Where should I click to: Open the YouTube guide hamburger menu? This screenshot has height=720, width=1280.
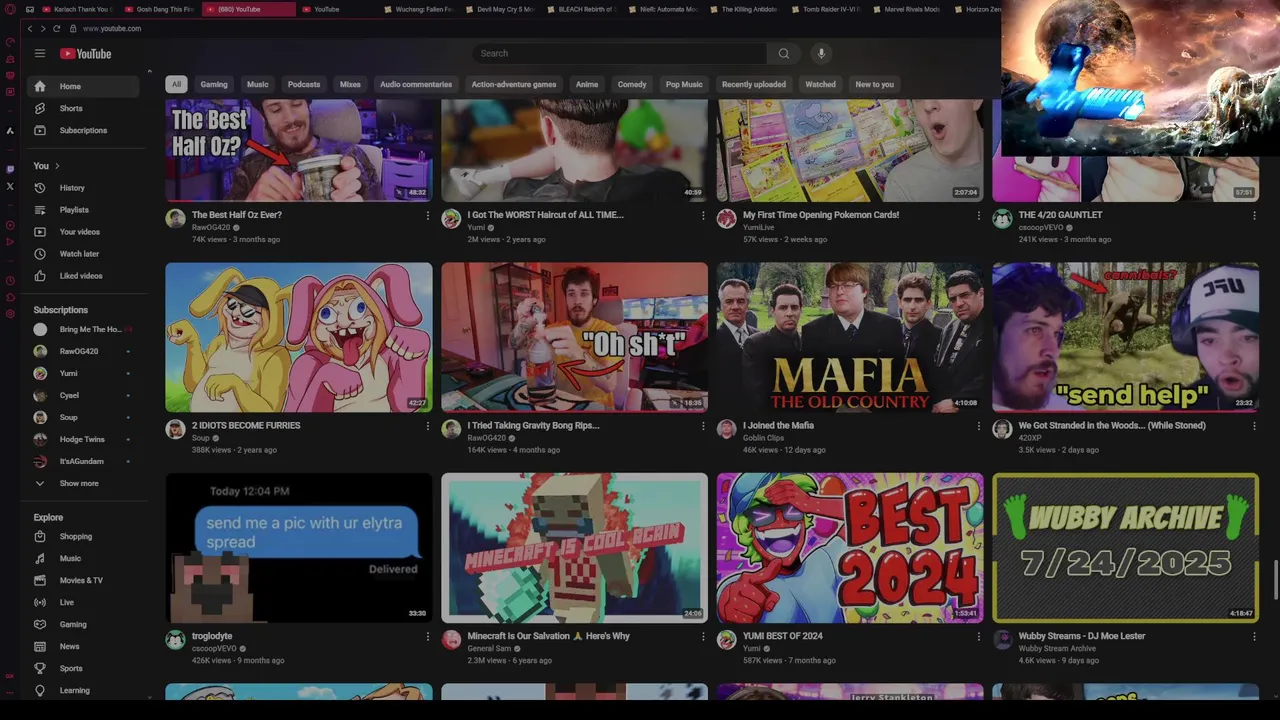(40, 54)
